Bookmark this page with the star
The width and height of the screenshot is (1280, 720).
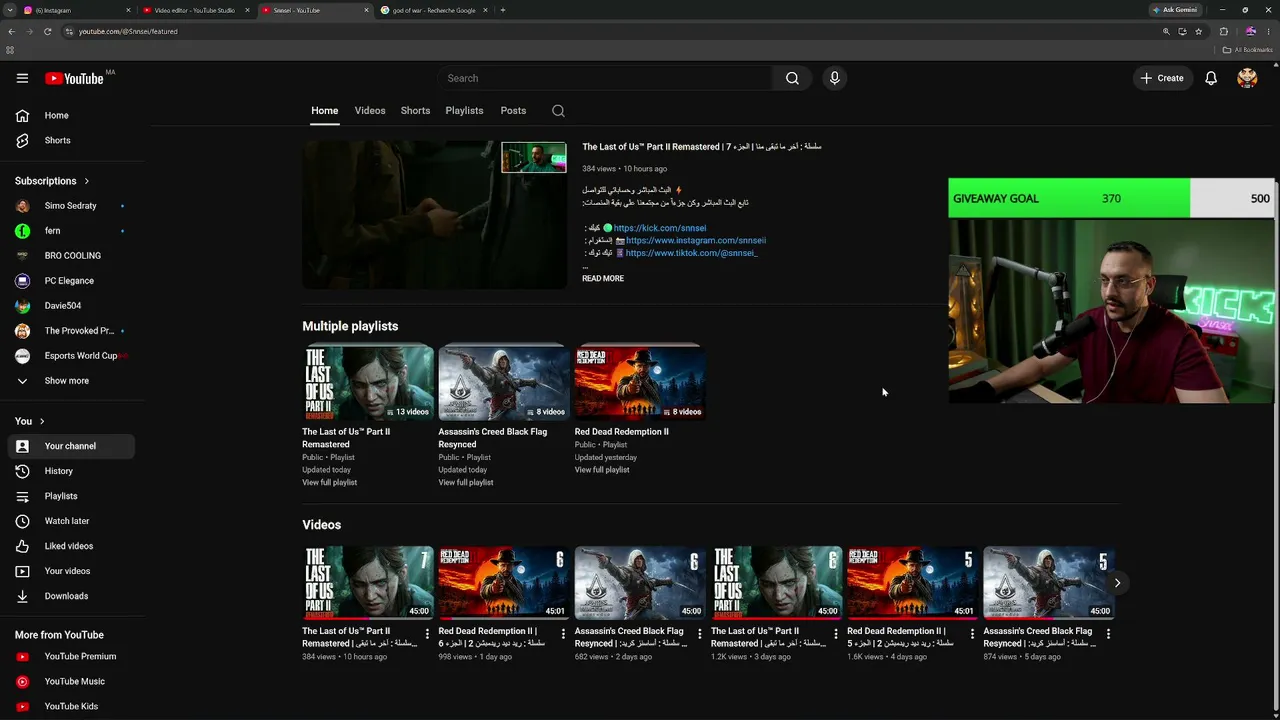pos(1198,31)
